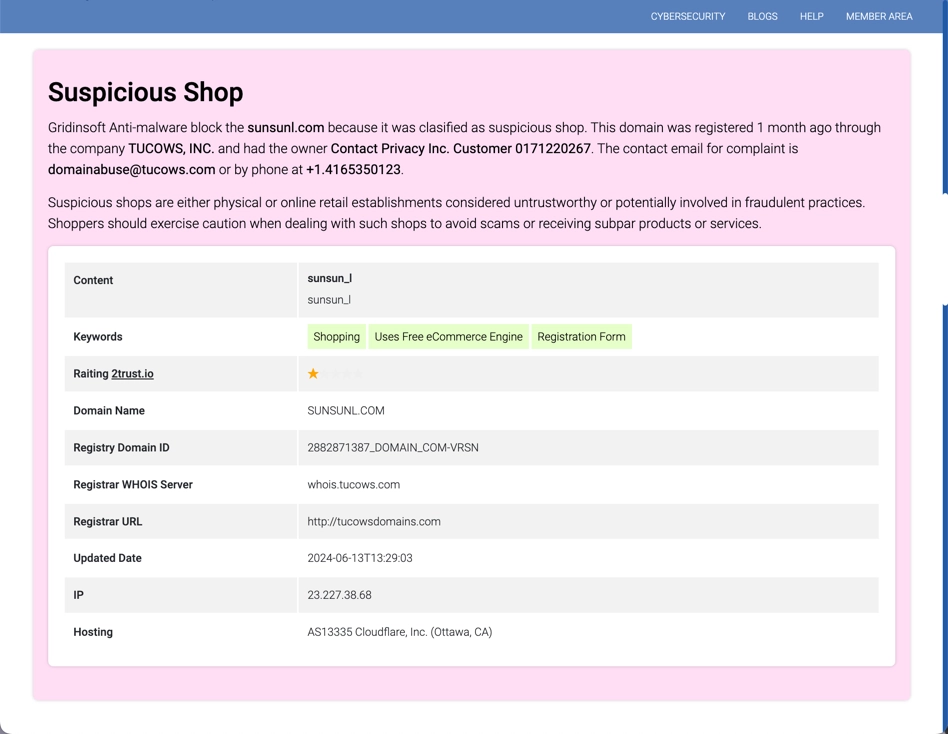The height and width of the screenshot is (734, 948).
Task: Open the tucowsdomains.com registrar URL
Action: tap(374, 521)
